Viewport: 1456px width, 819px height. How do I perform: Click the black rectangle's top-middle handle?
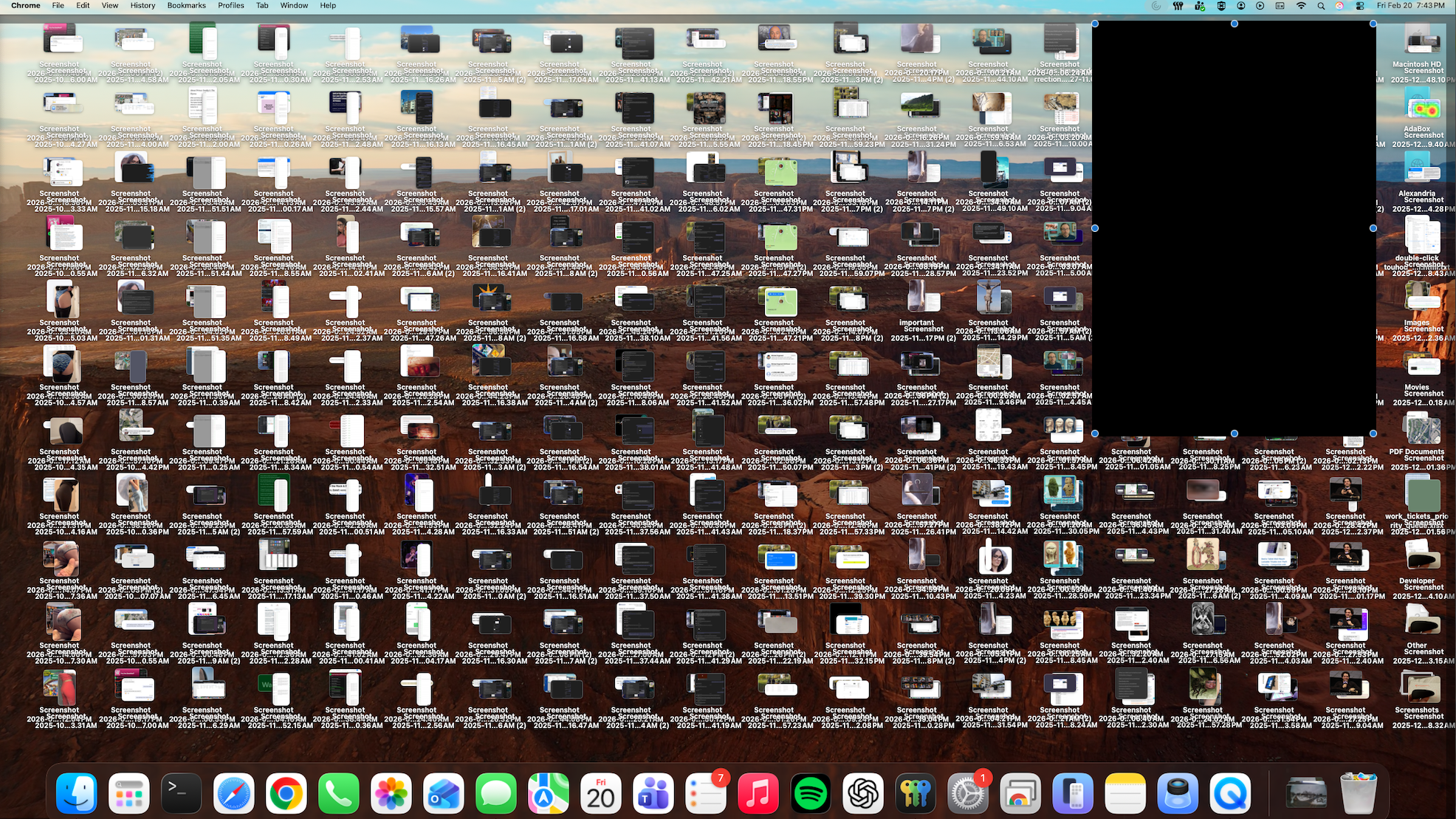(1234, 24)
